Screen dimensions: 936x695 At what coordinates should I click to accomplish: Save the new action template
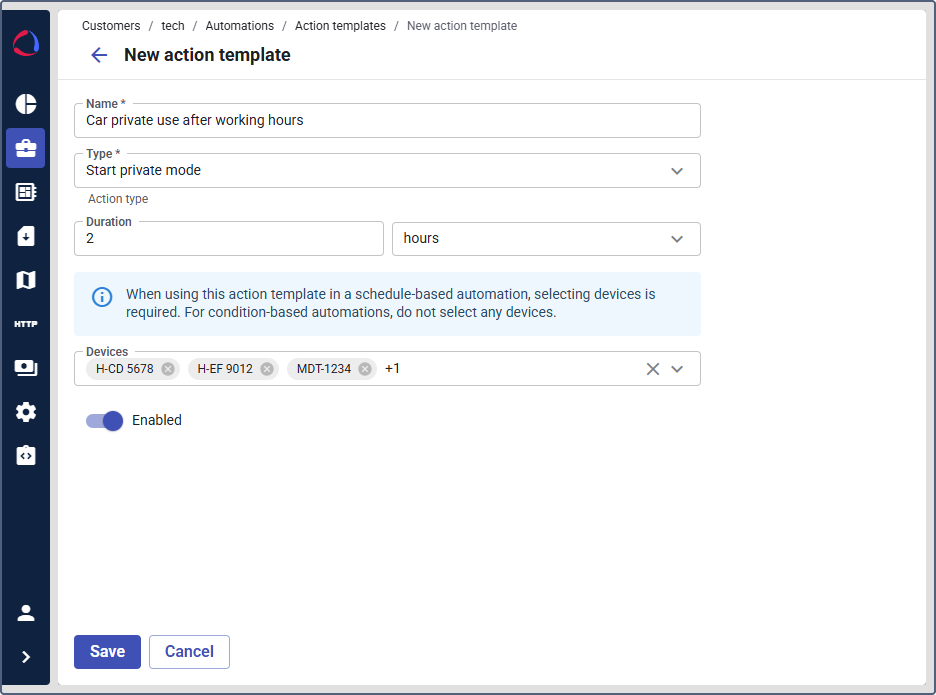[x=107, y=651]
